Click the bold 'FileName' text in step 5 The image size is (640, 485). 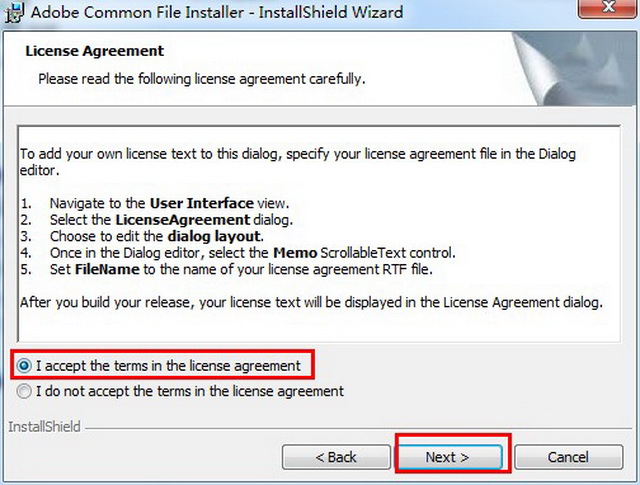(x=96, y=271)
